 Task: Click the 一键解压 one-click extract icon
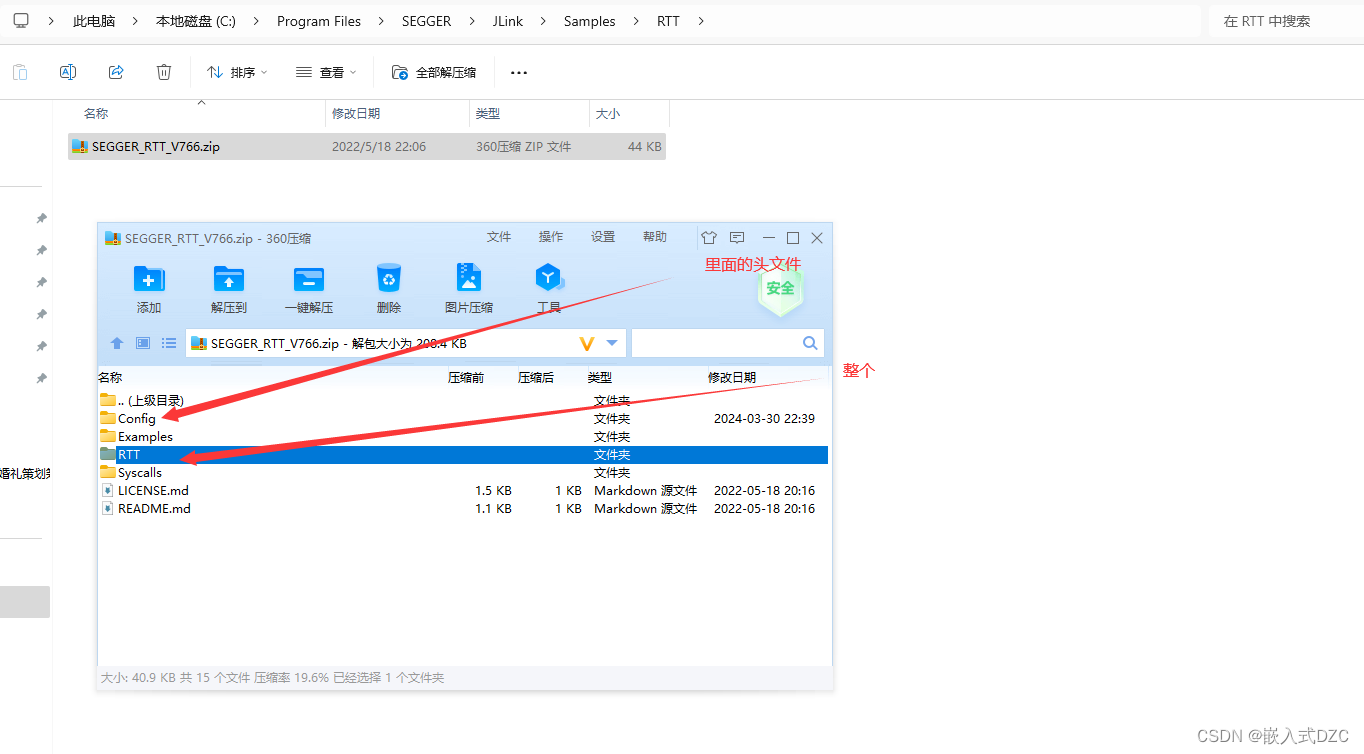point(309,279)
